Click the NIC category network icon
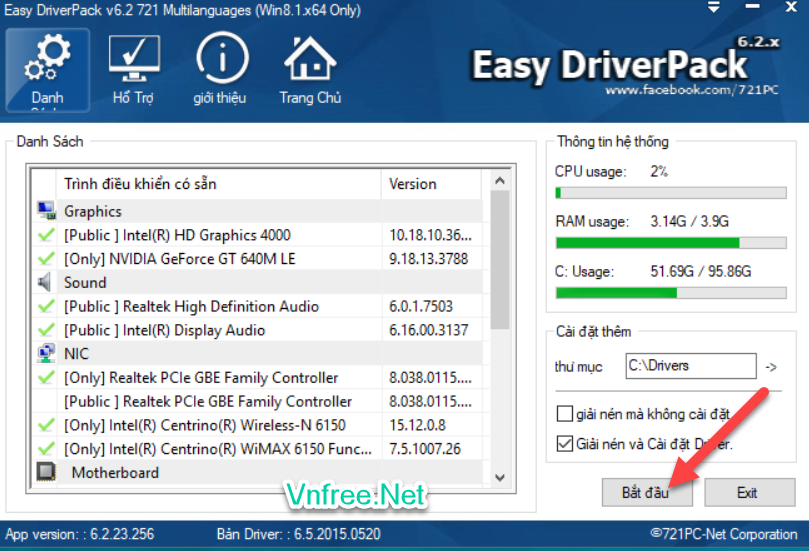The image size is (809, 551). [46, 353]
